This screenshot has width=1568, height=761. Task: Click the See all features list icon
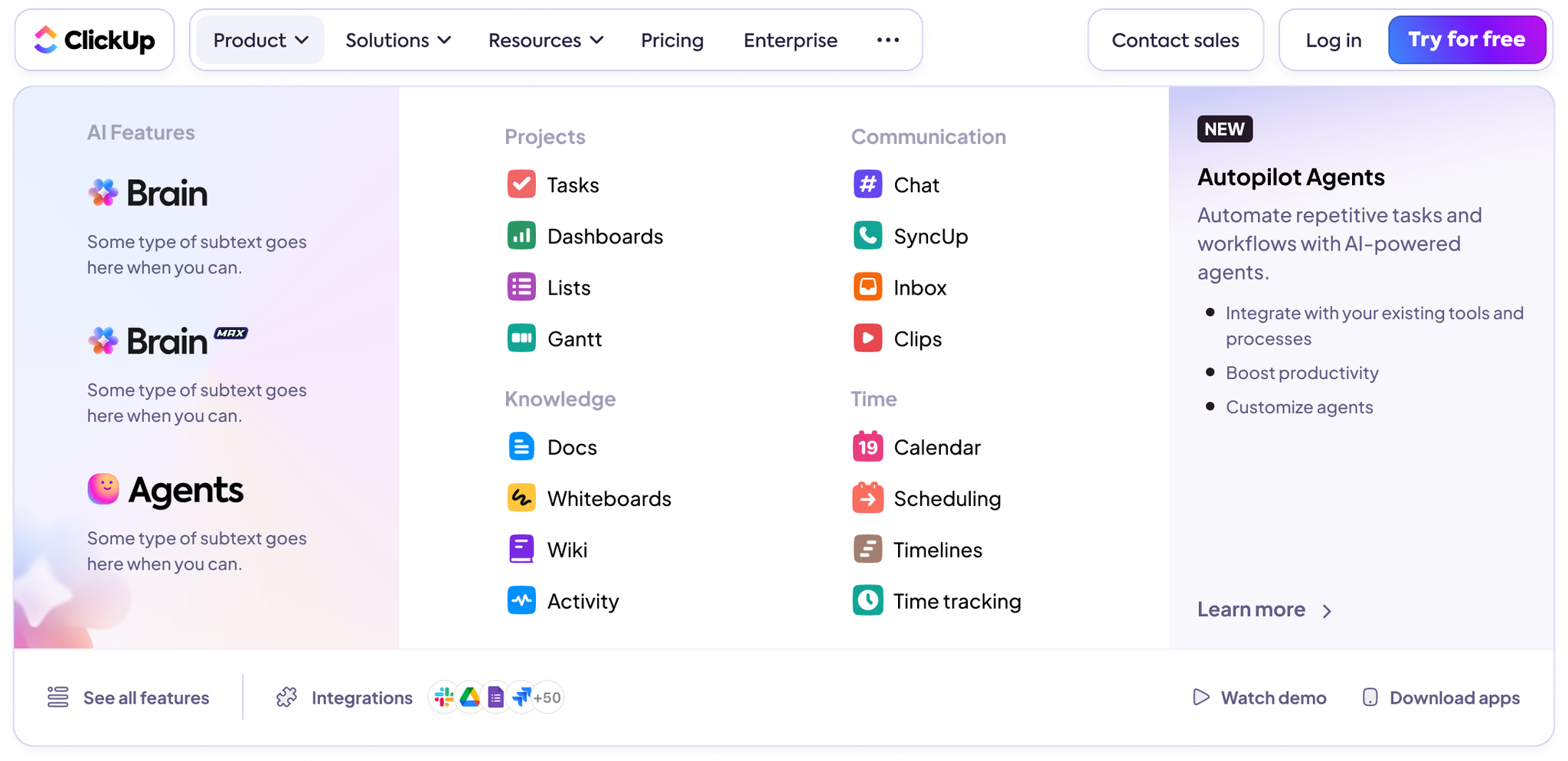click(x=58, y=697)
